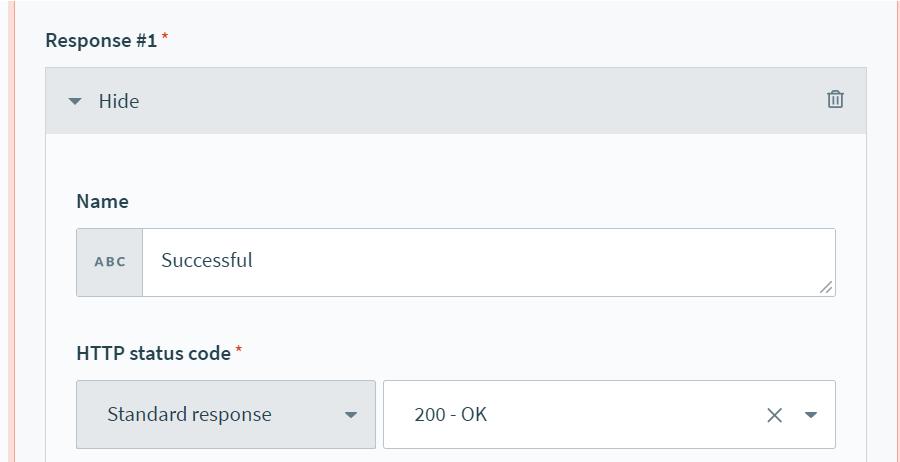Click the Hide label in the header
The height and width of the screenshot is (462, 900).
(118, 101)
